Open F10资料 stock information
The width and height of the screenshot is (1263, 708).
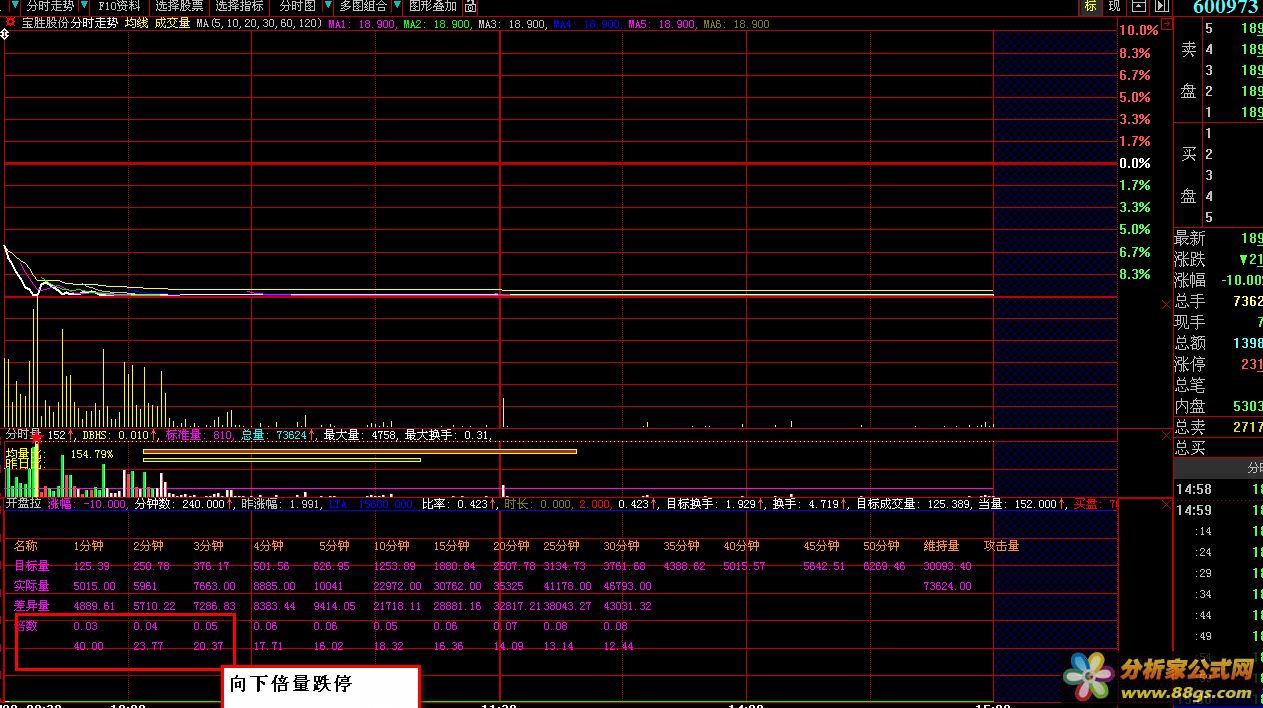click(119, 6)
